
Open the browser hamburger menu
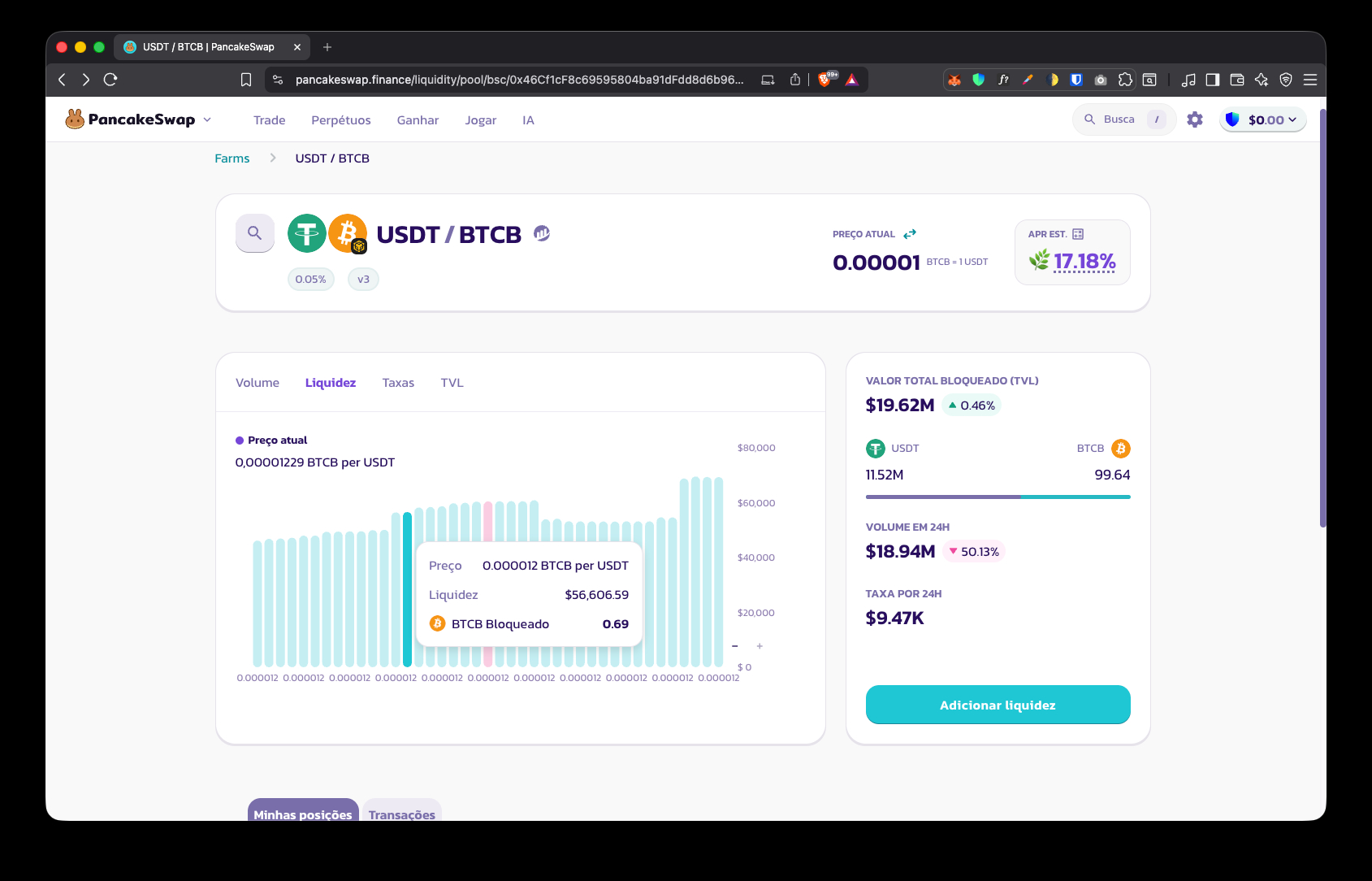[x=1310, y=80]
